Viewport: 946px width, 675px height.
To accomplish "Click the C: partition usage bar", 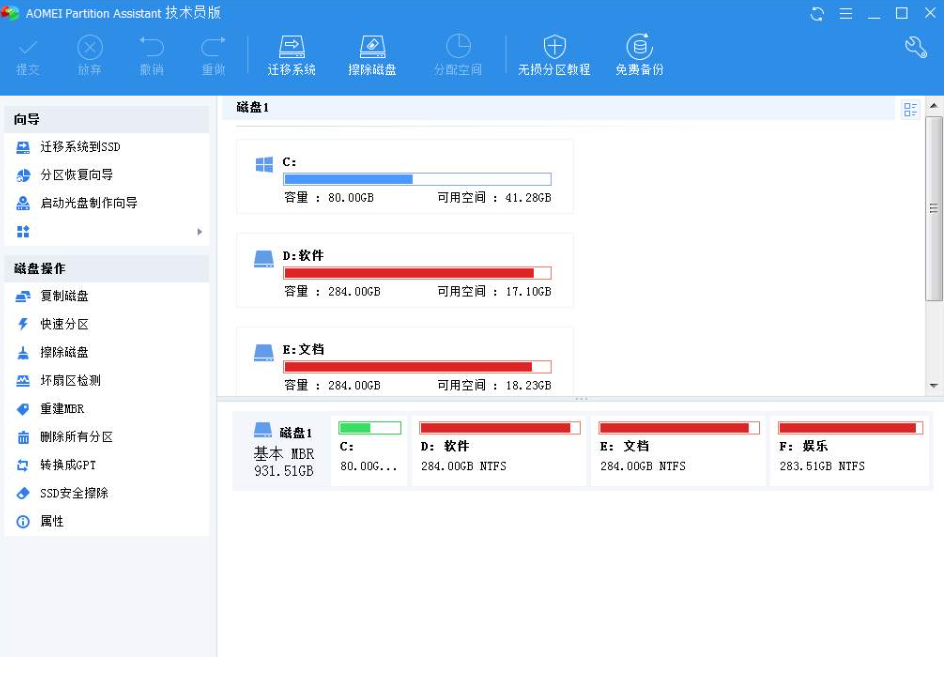I will [417, 179].
